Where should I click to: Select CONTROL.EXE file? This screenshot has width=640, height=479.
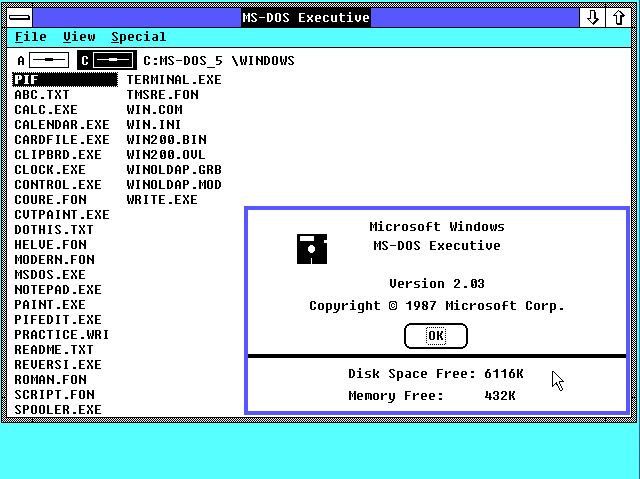pyautogui.click(x=58, y=185)
